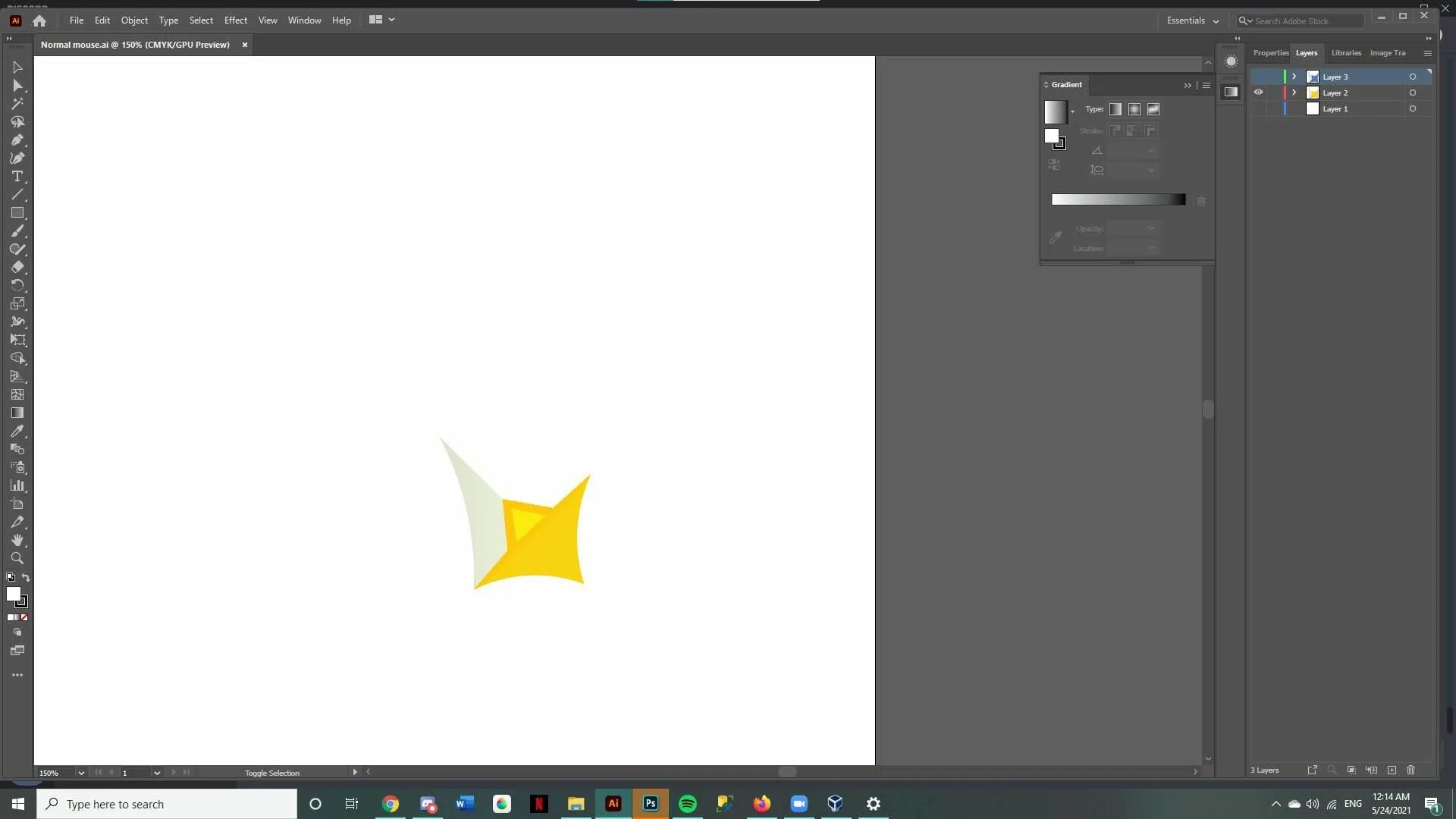
Task: Select the Rectangle tool
Action: (17, 213)
